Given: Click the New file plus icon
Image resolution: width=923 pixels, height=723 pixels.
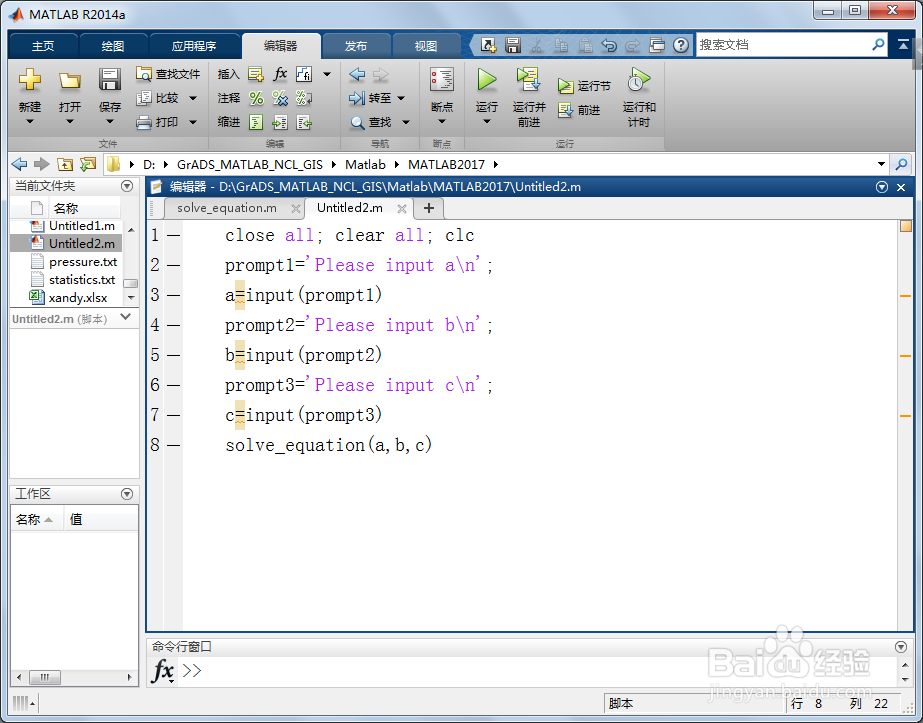Looking at the screenshot, I should click(29, 79).
